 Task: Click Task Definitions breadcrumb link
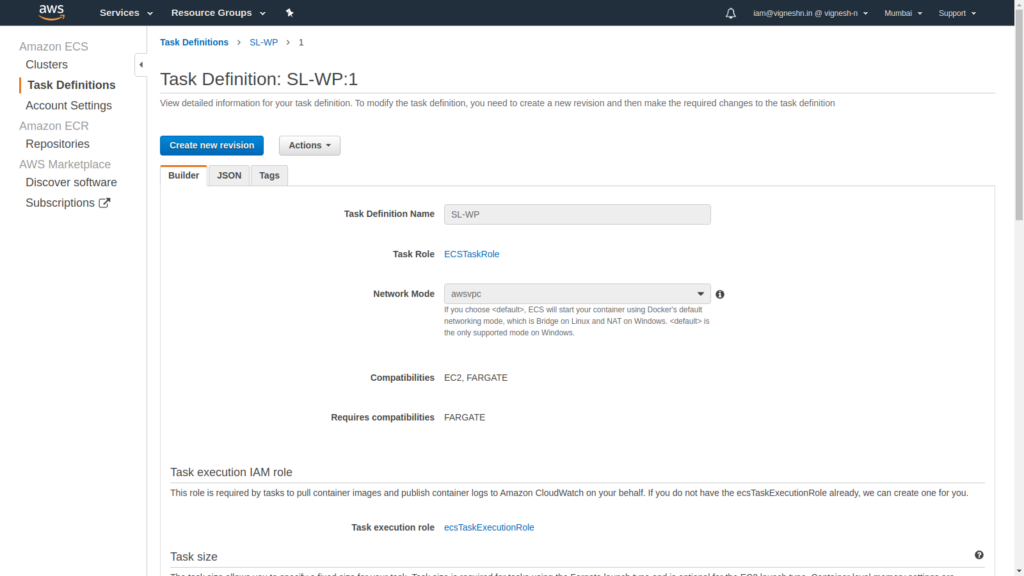point(194,42)
